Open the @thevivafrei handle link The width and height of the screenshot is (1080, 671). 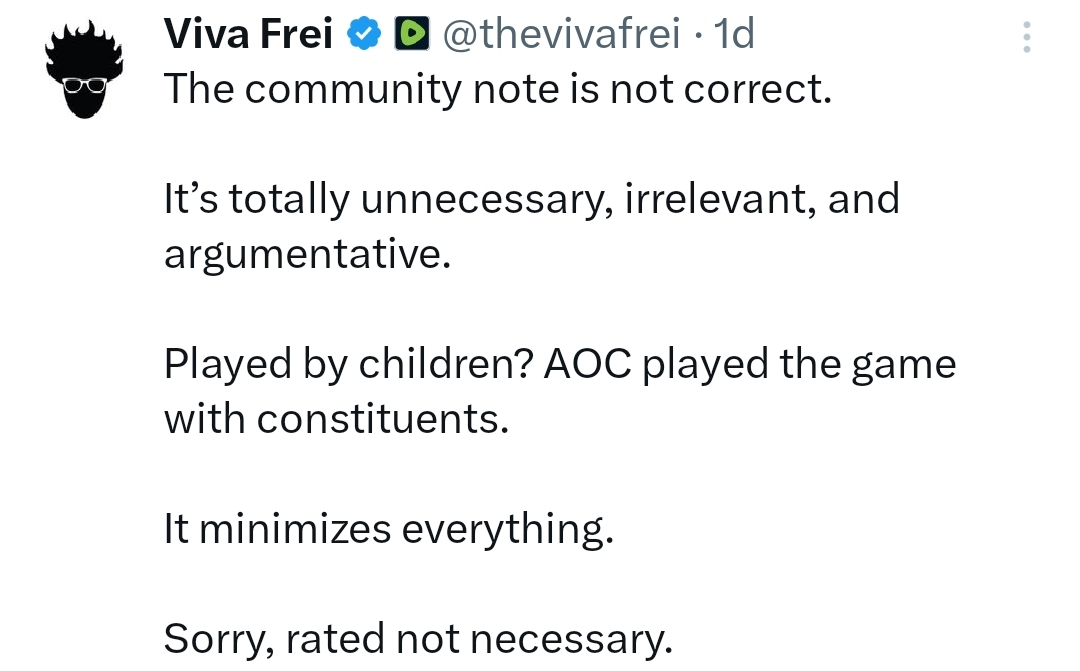(x=561, y=36)
